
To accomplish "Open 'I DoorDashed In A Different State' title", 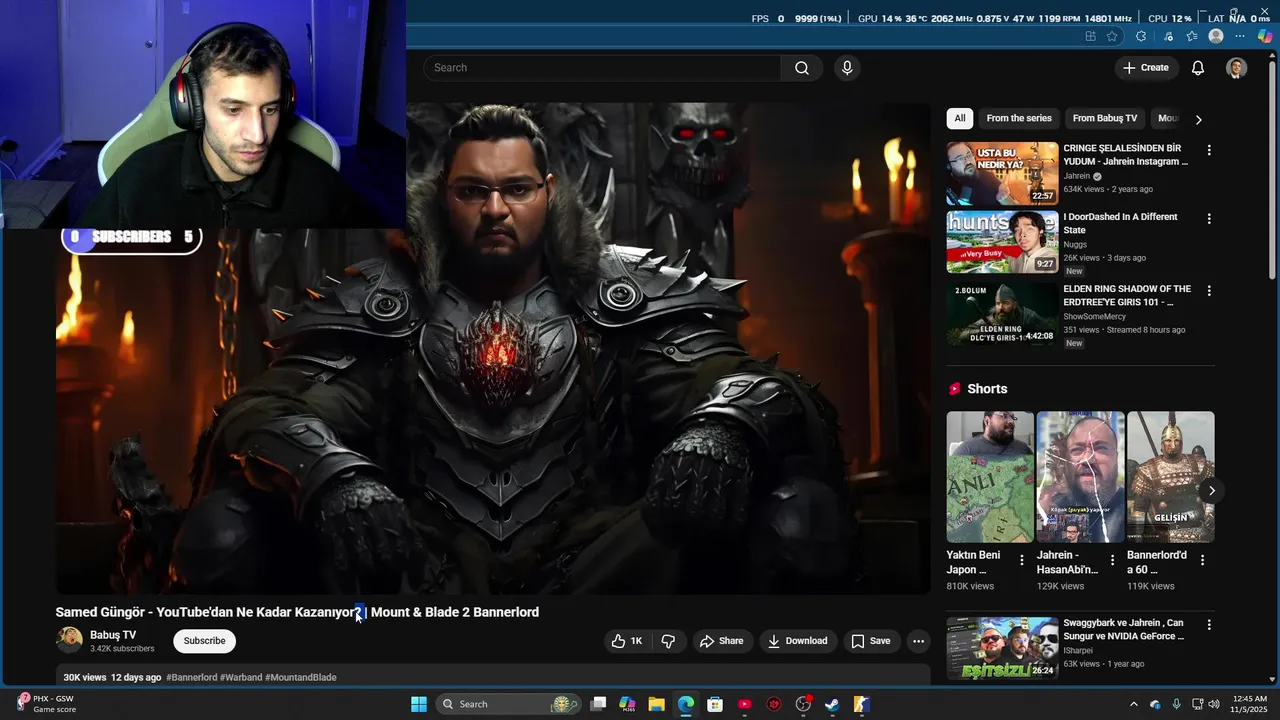I will (1120, 223).
